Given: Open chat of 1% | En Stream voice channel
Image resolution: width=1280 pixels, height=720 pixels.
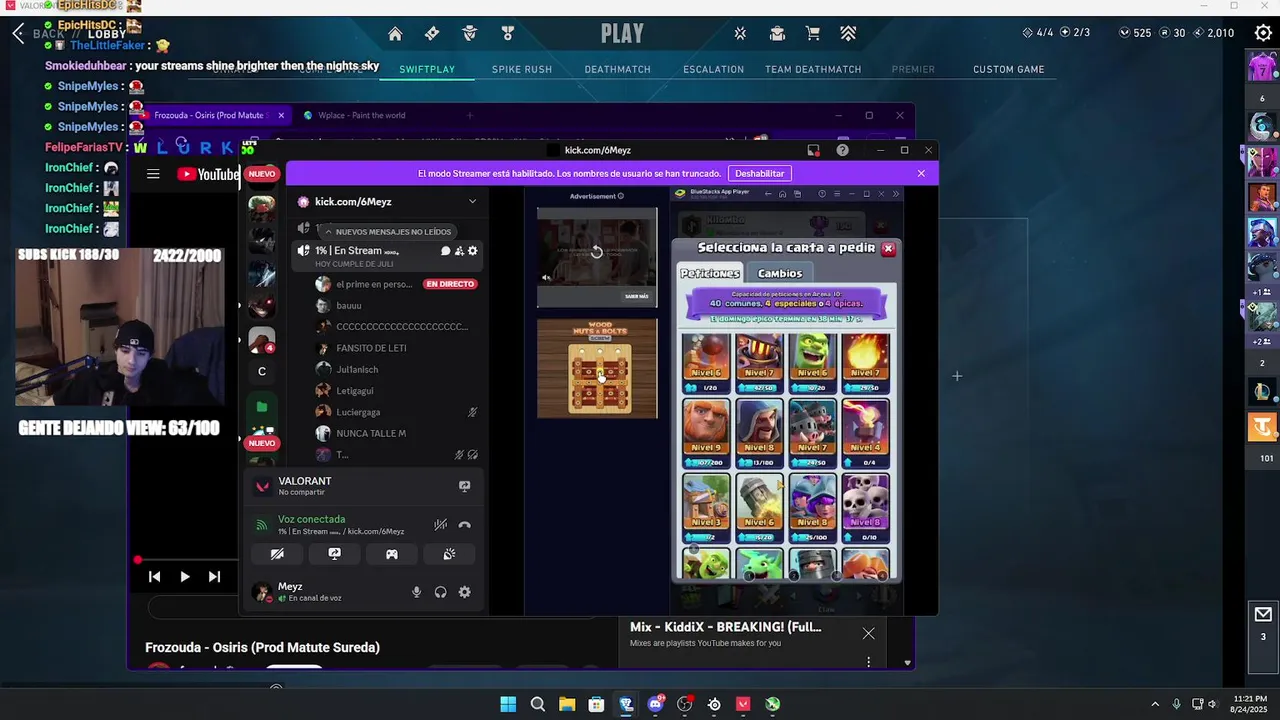Looking at the screenshot, I should click(x=445, y=251).
